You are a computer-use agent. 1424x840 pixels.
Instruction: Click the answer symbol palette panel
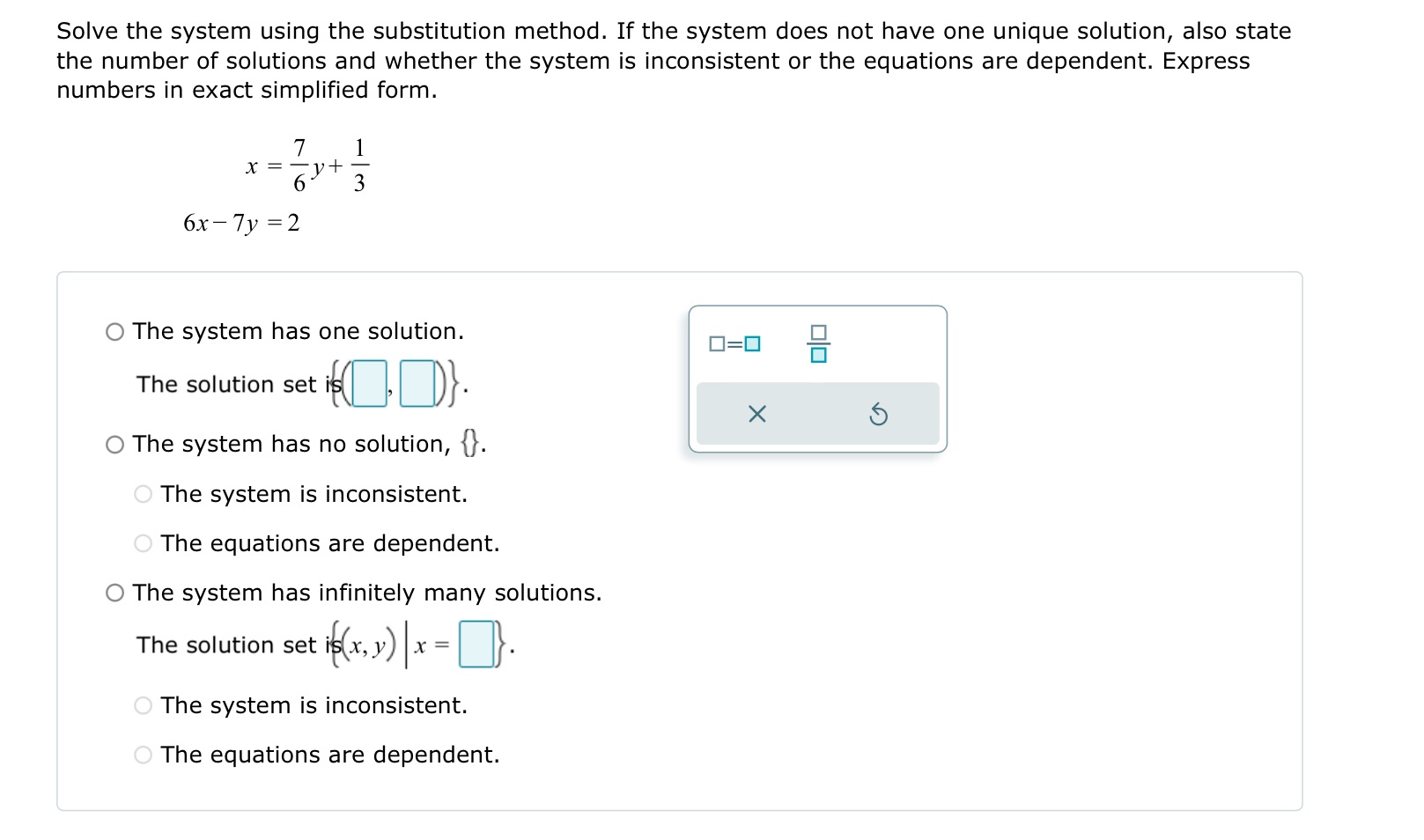(817, 379)
